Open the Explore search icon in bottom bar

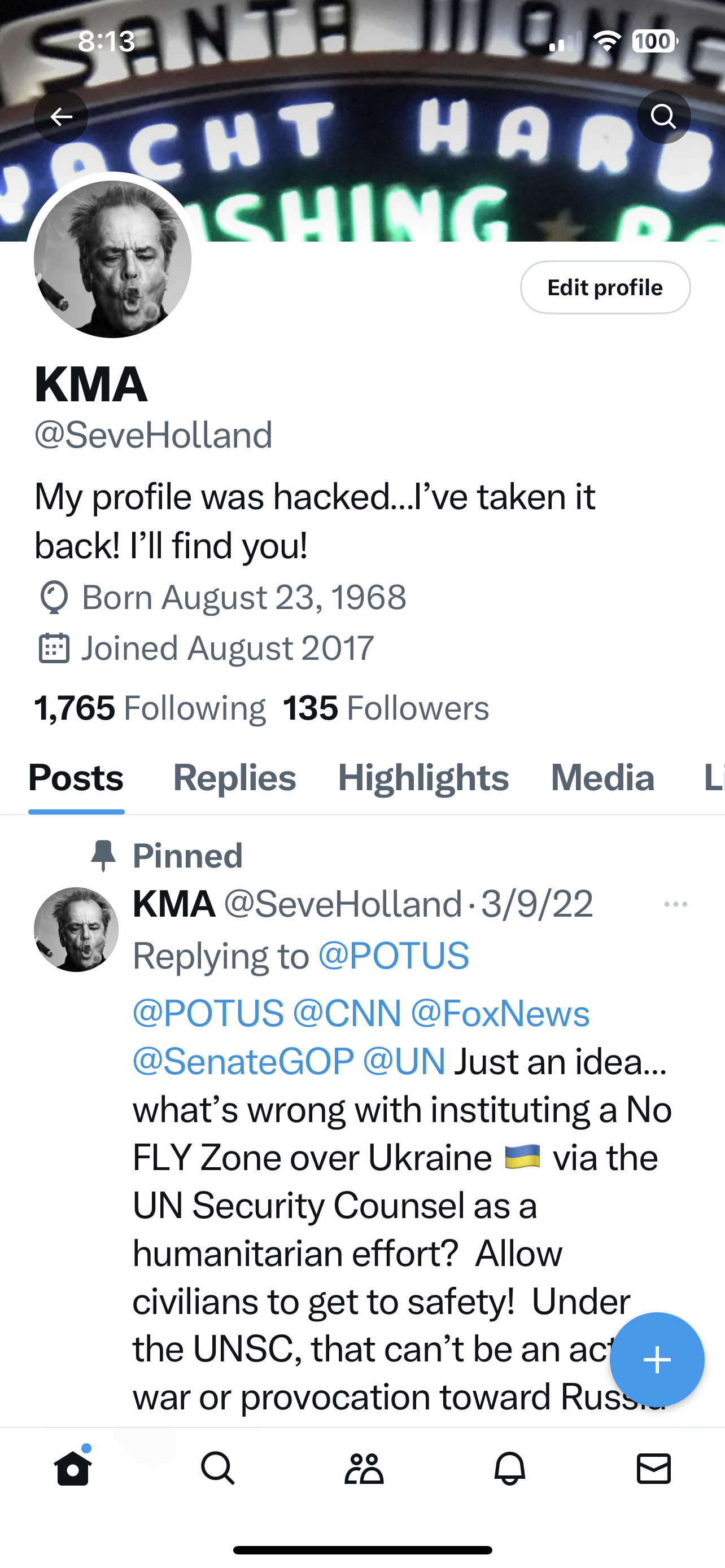tap(218, 1468)
